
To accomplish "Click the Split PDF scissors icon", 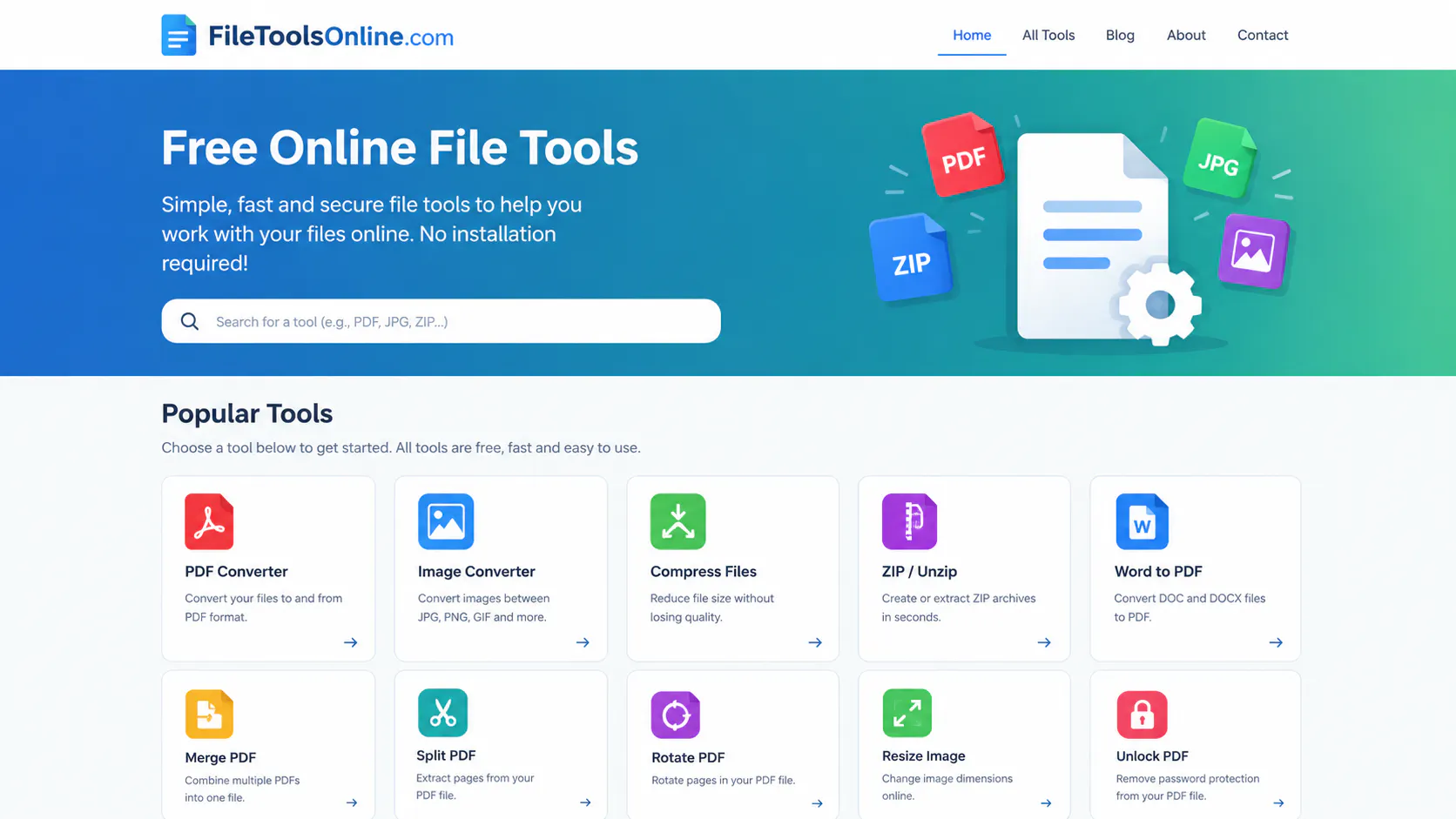I will [x=442, y=713].
